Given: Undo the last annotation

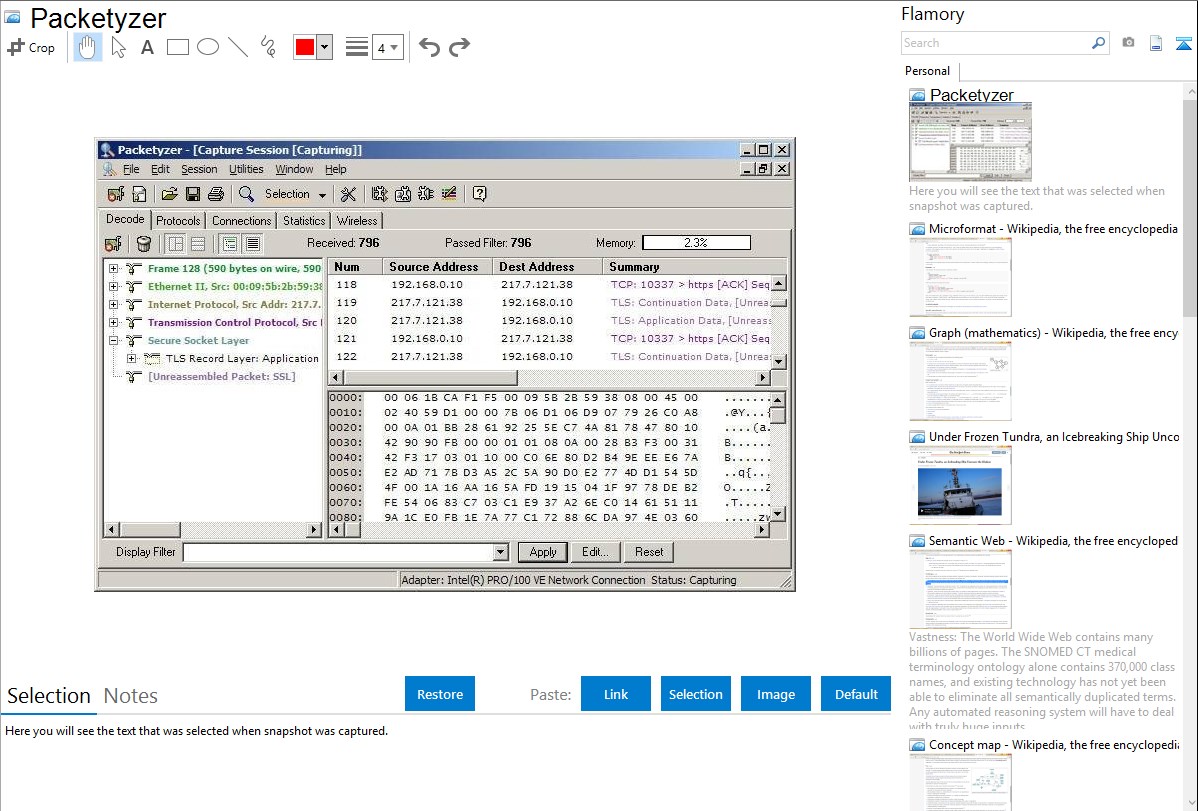Looking at the screenshot, I should [x=429, y=47].
